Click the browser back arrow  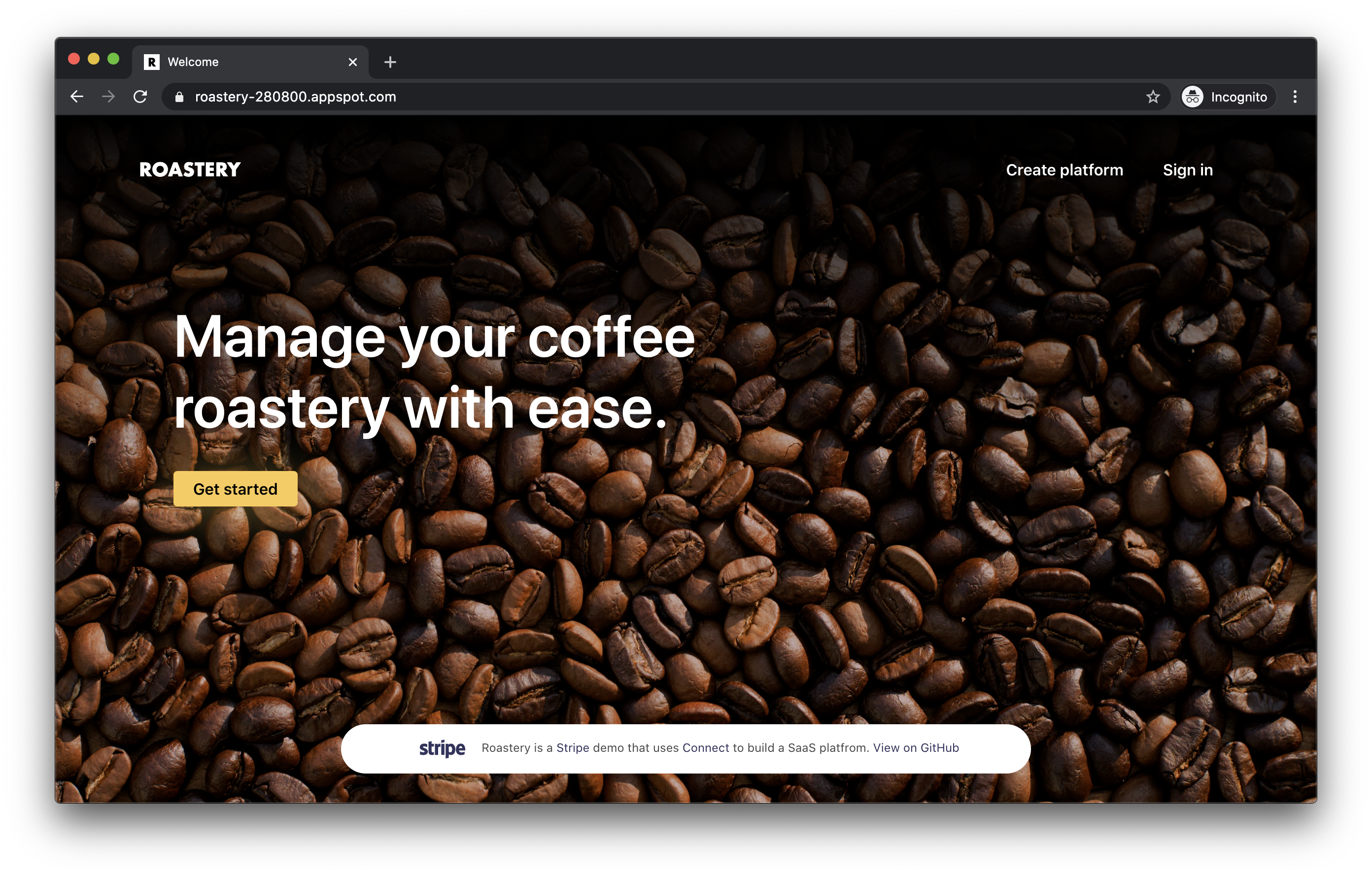(77, 97)
